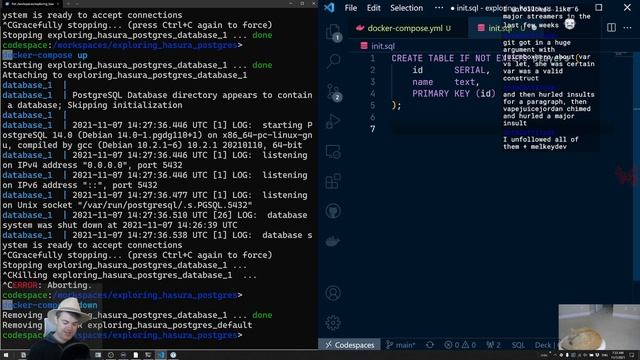640x360 pixels.
Task: Open the File menu
Action: (x=350, y=8)
